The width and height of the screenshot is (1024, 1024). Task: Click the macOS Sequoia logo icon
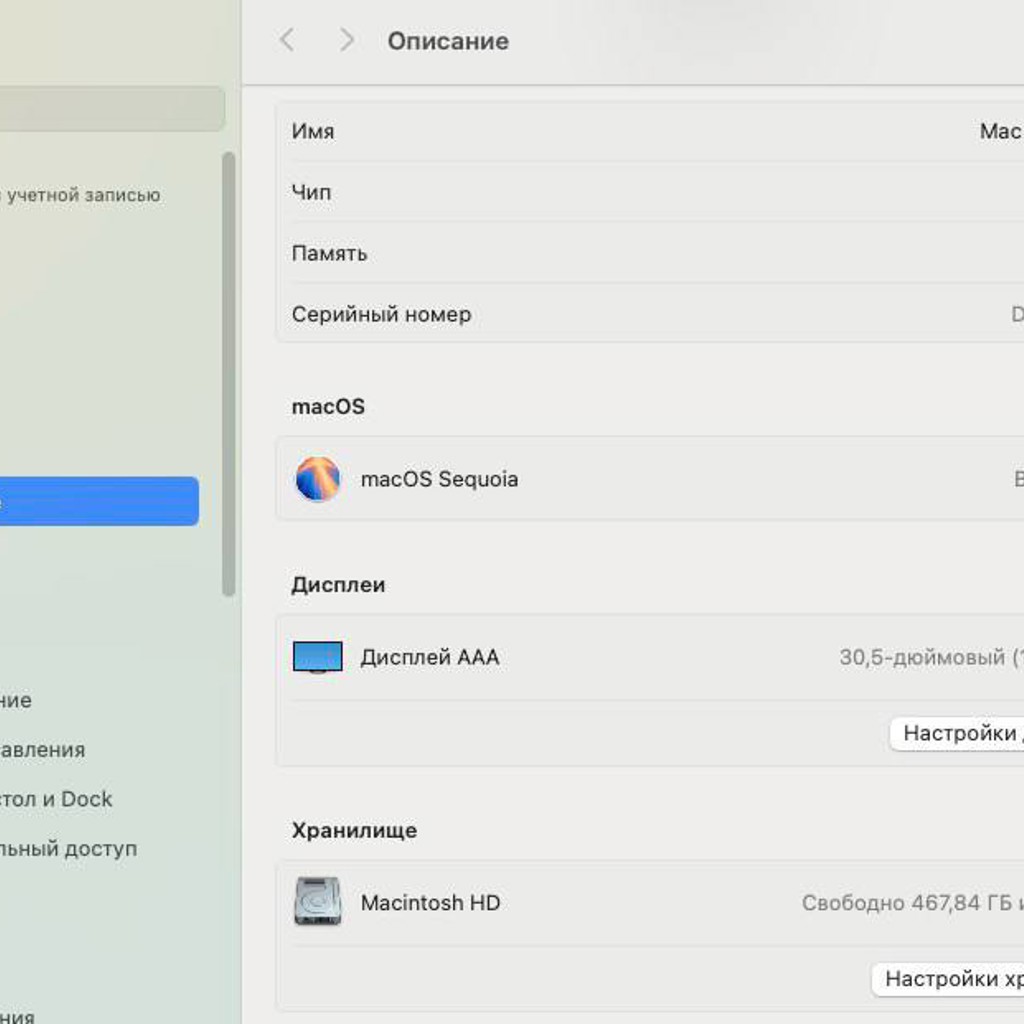pyautogui.click(x=318, y=479)
